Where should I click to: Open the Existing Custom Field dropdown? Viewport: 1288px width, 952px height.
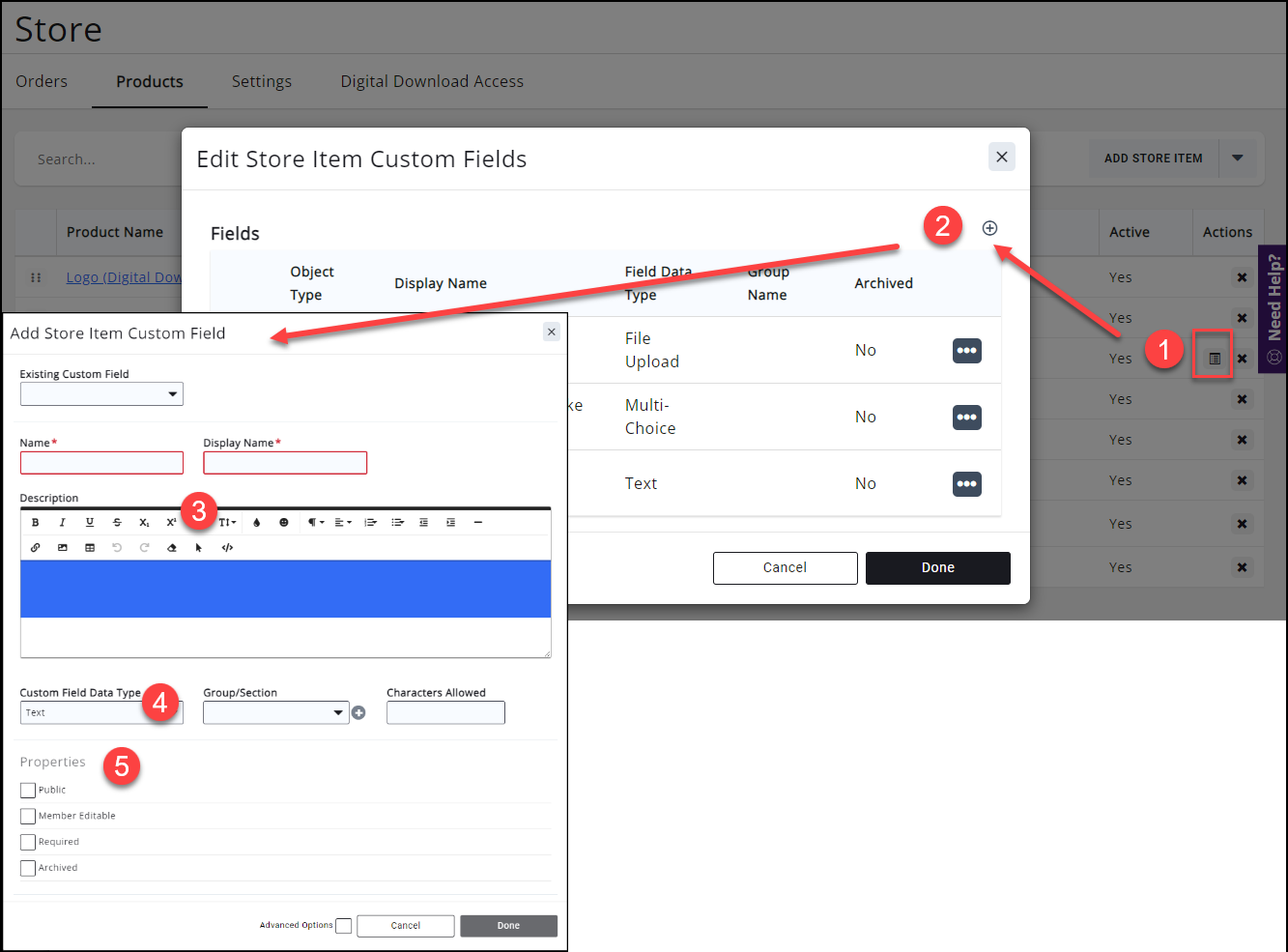tap(101, 393)
